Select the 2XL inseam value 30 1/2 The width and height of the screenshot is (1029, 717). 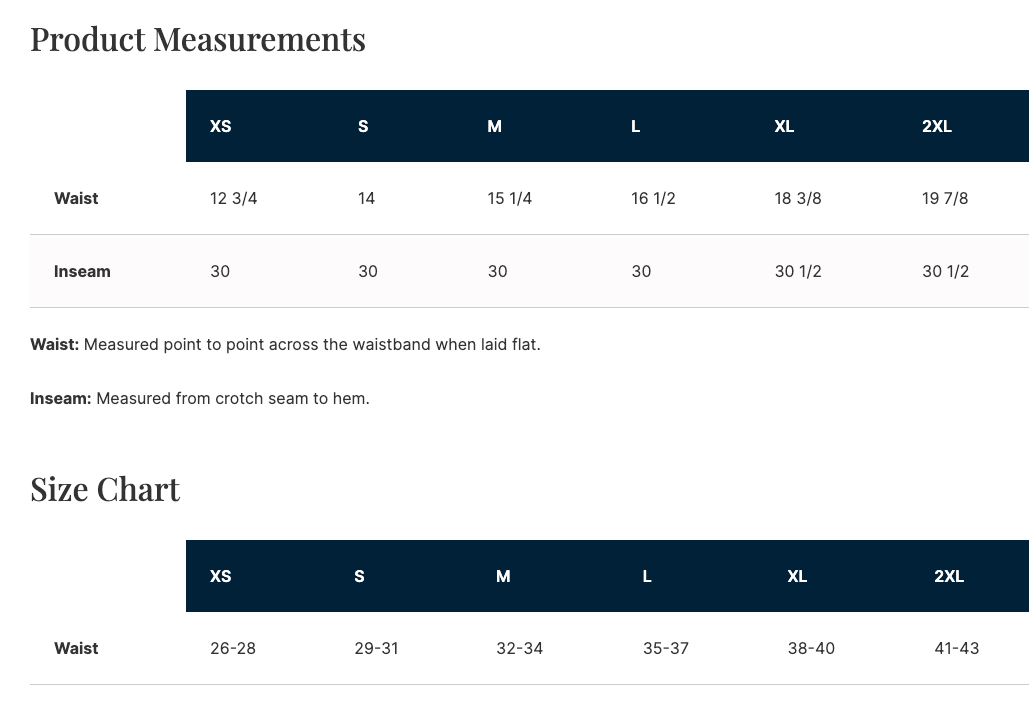pyautogui.click(x=945, y=271)
